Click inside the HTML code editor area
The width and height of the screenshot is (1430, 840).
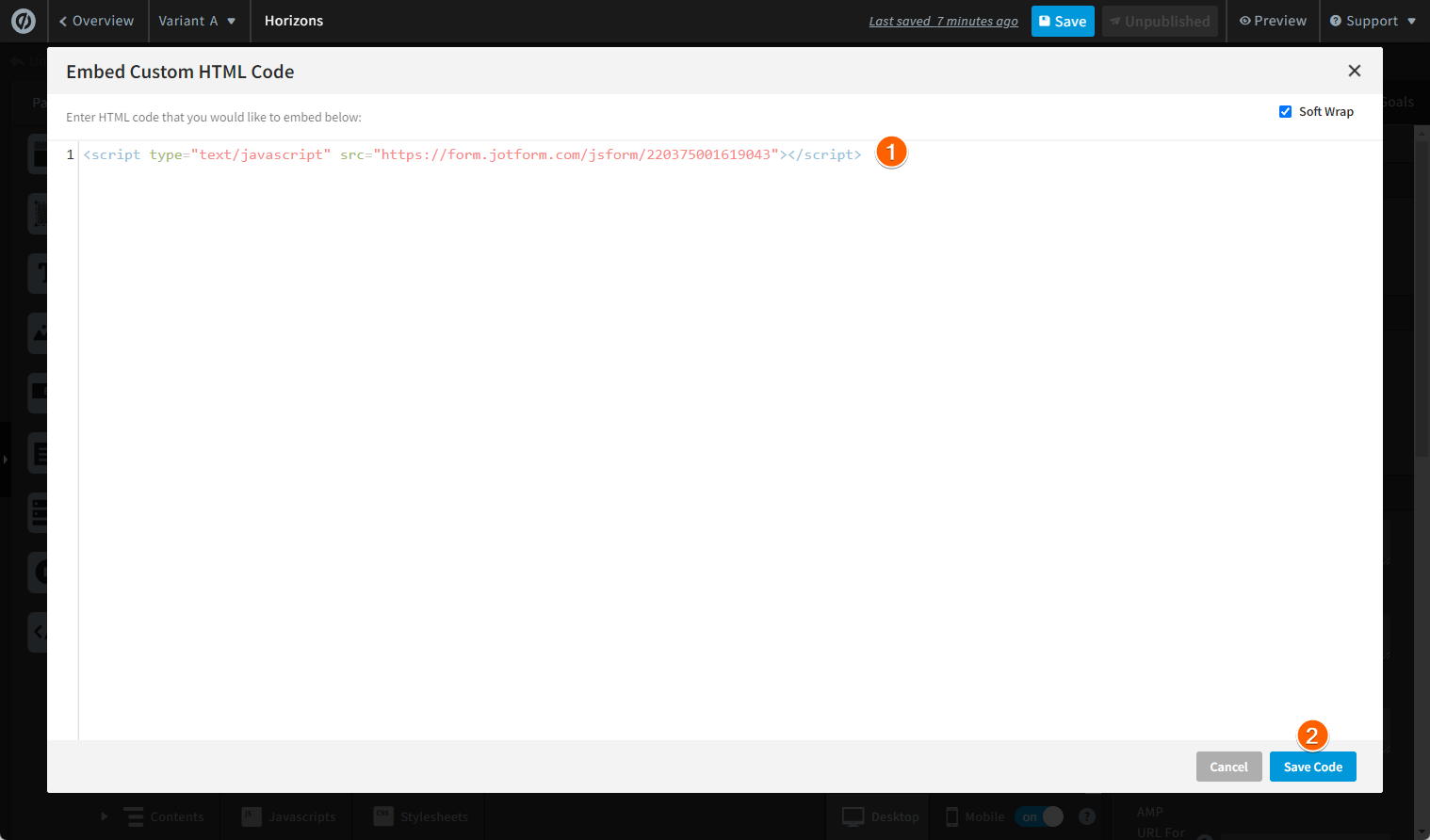tap(730, 440)
